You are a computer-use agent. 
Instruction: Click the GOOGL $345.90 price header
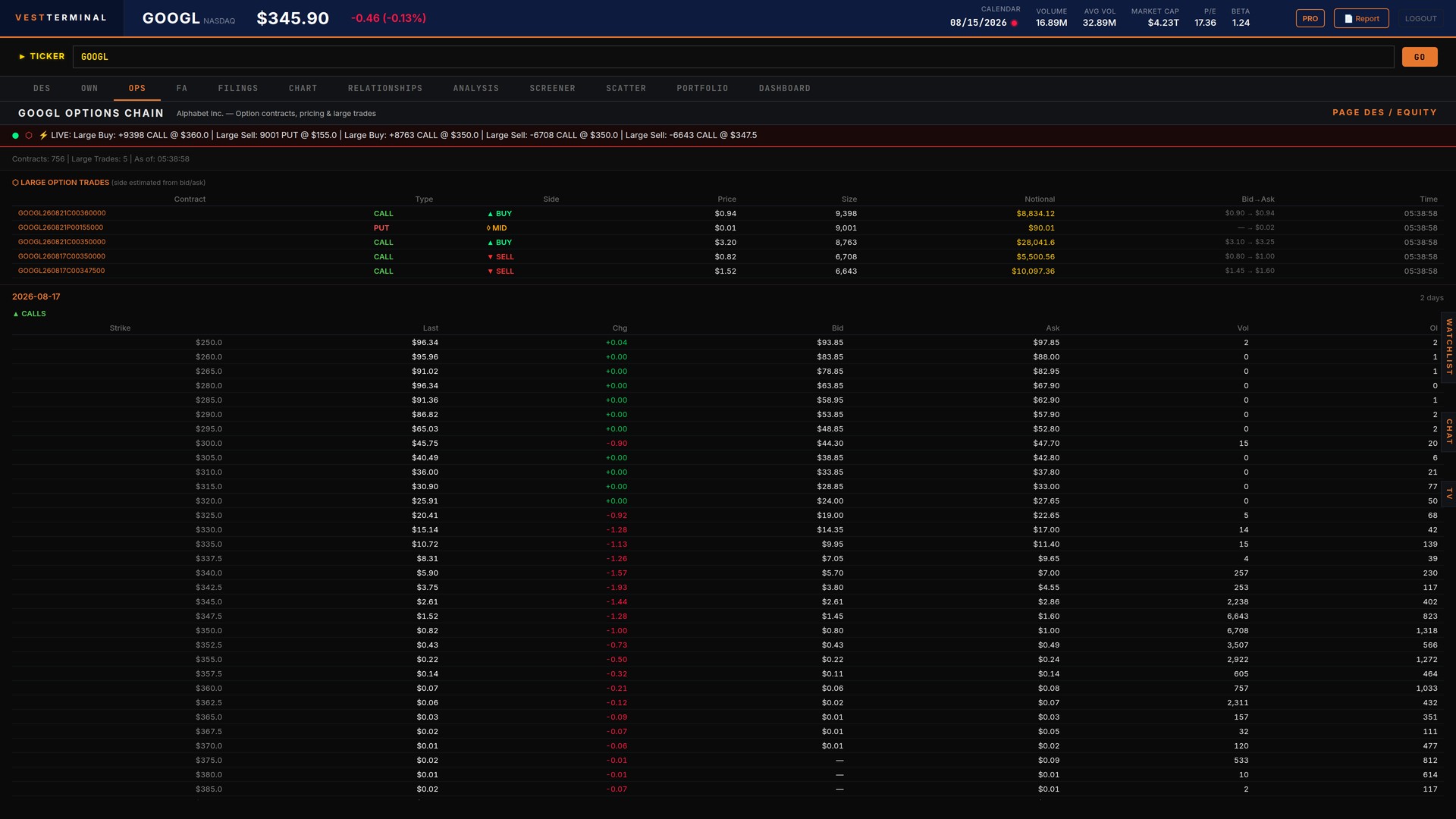point(293,18)
